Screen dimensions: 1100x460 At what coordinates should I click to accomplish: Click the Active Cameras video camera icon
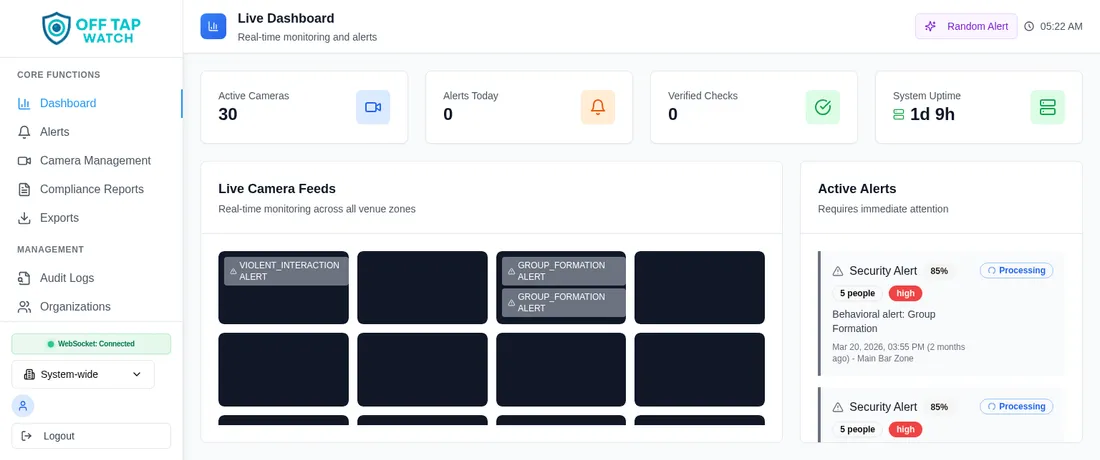[373, 107]
